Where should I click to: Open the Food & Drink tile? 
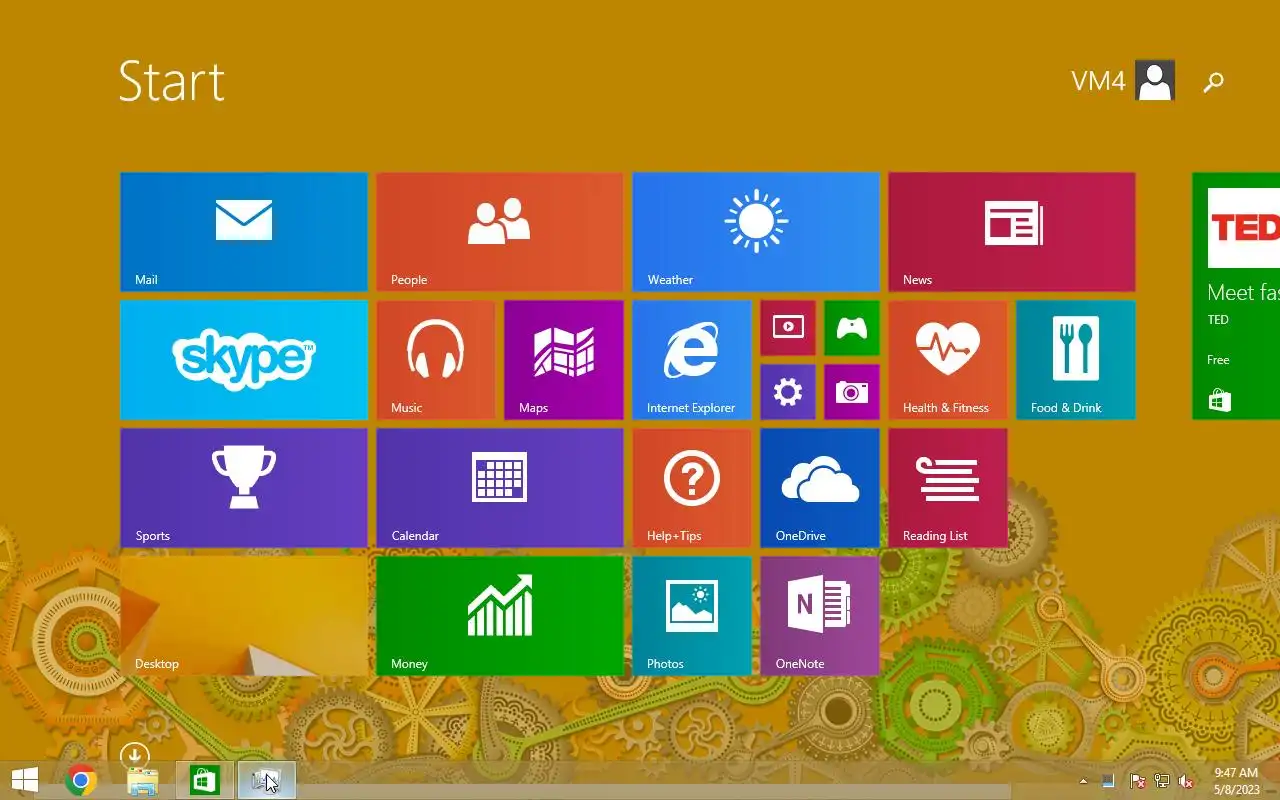point(1076,360)
